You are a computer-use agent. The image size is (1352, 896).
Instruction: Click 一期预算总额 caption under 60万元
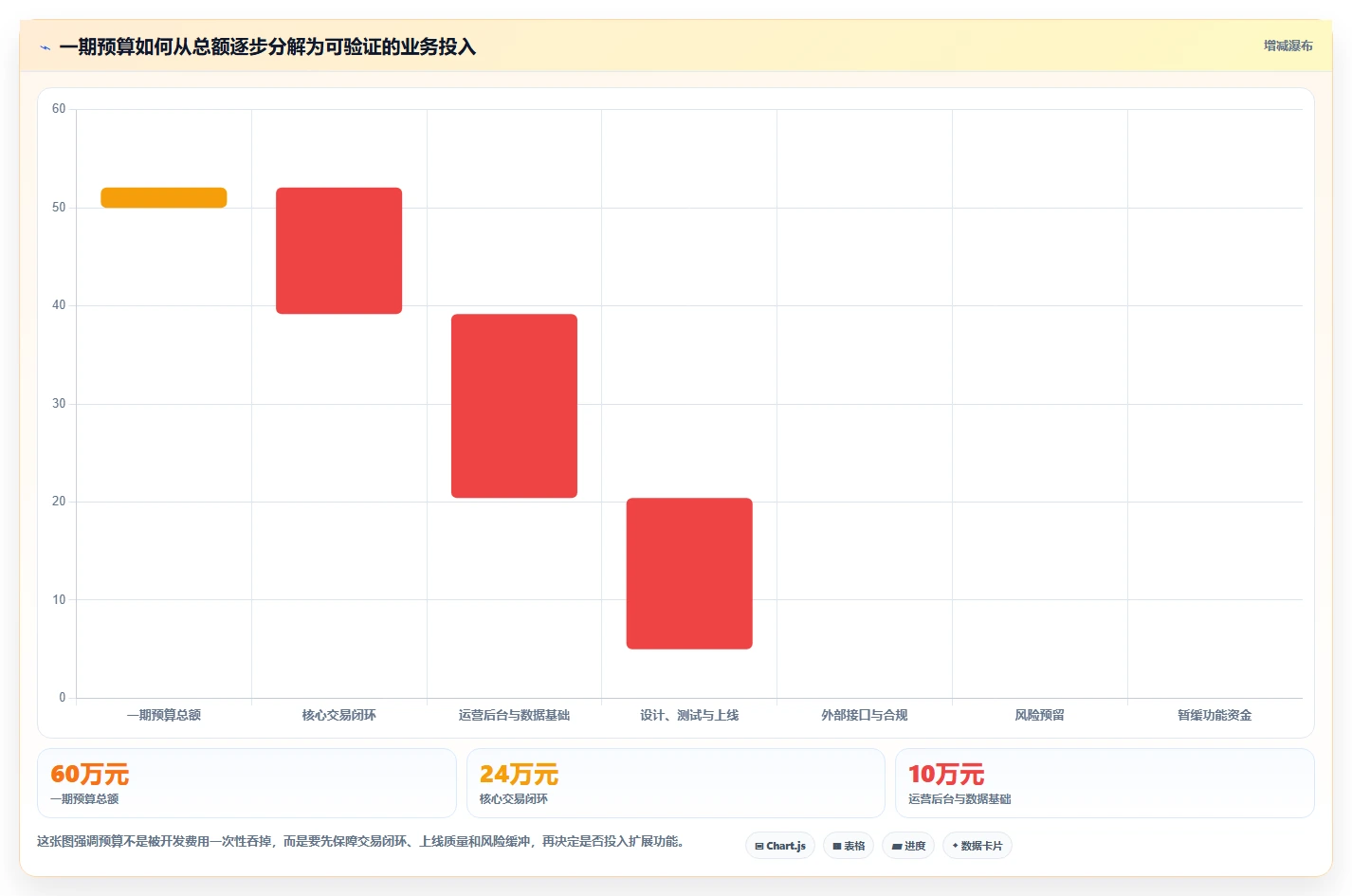[84, 799]
